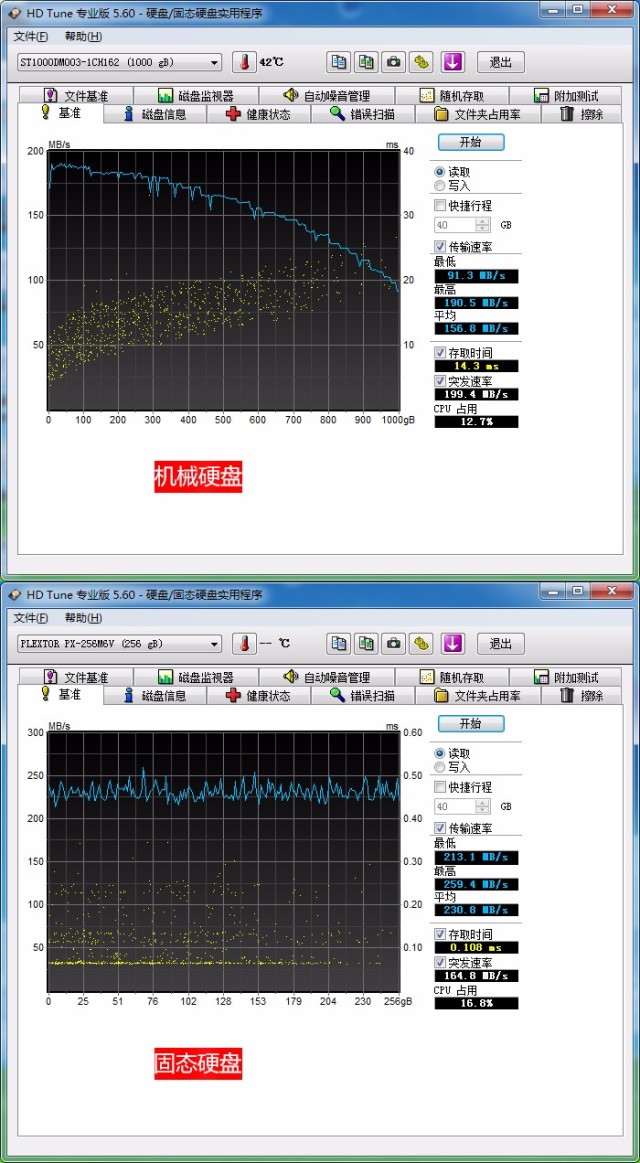
Task: Click short-stroke 40 GB field in ST1000DM003 window
Action: click(x=455, y=225)
